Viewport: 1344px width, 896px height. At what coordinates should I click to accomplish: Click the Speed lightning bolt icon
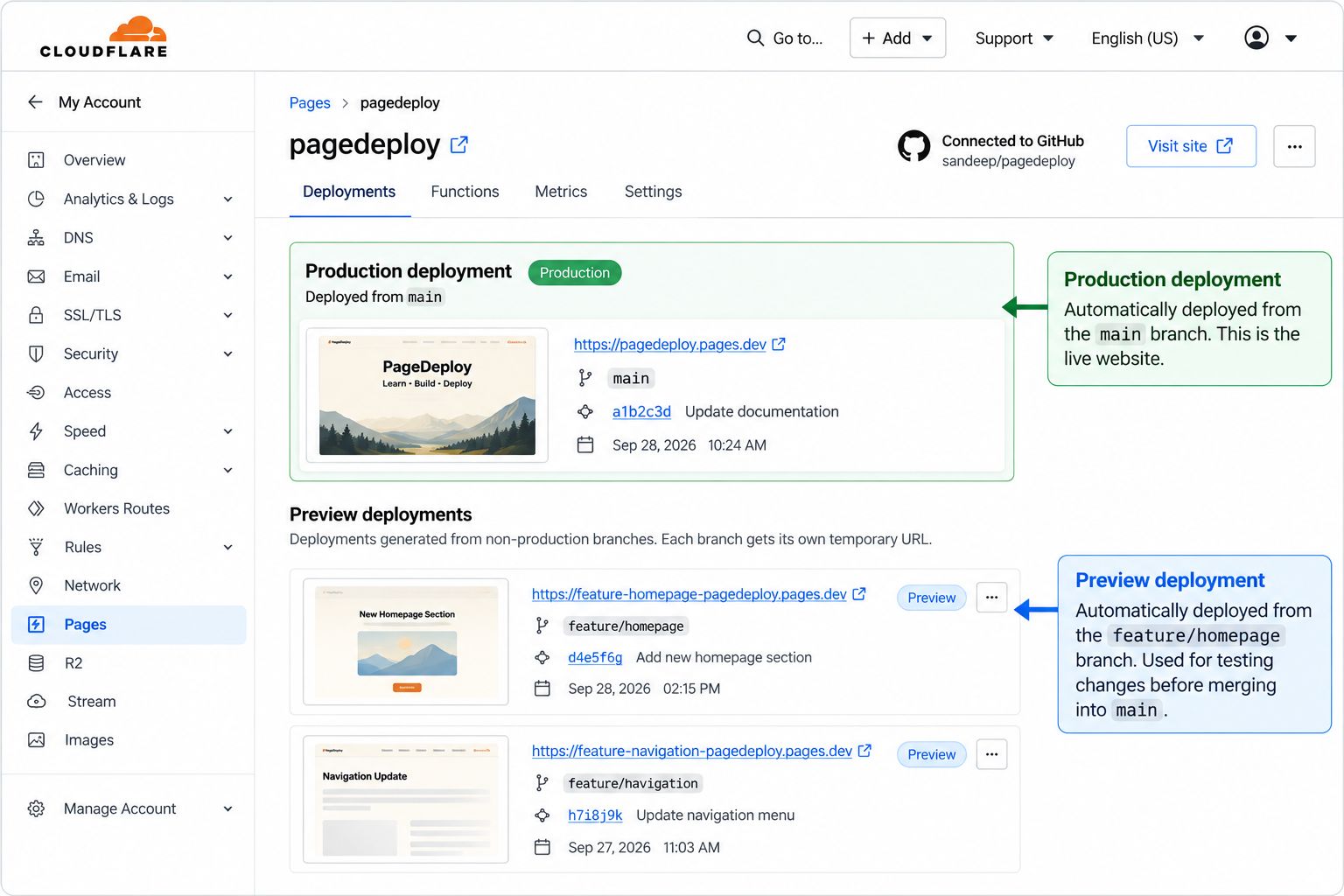click(36, 431)
